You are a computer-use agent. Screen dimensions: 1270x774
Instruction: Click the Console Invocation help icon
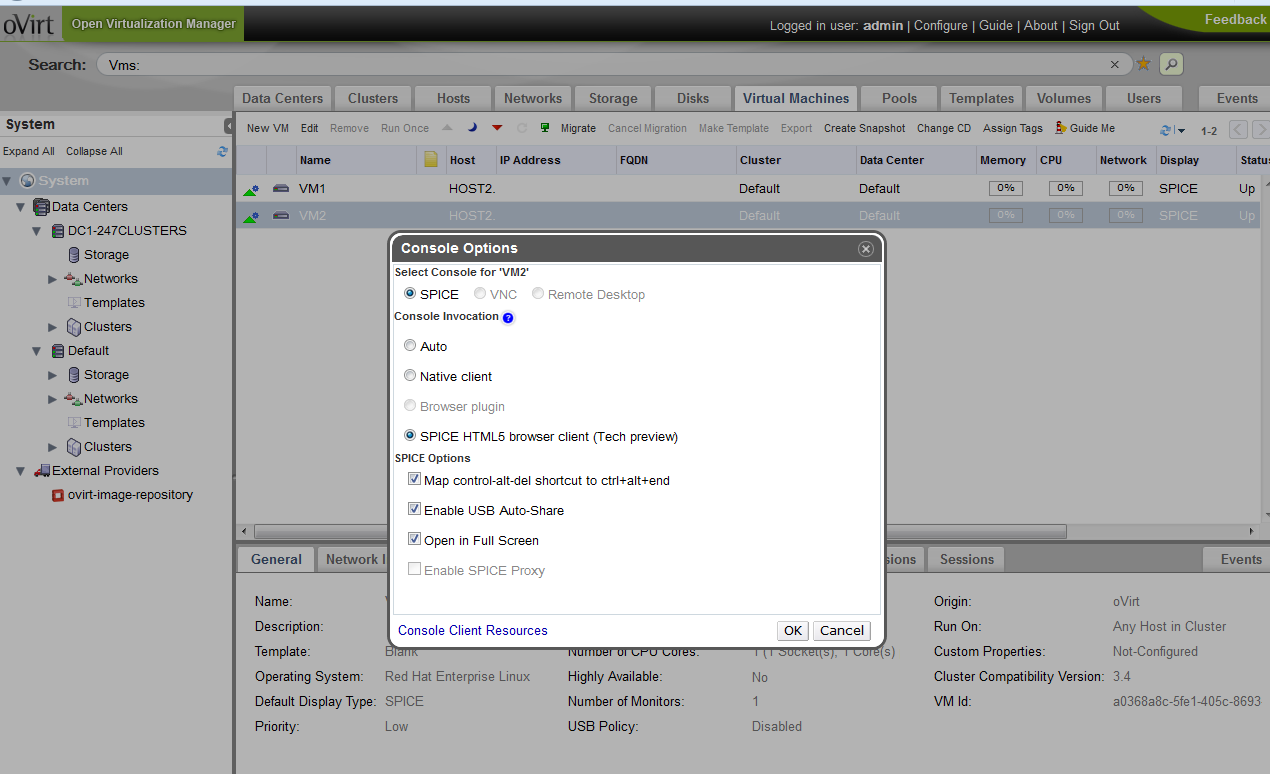508,318
